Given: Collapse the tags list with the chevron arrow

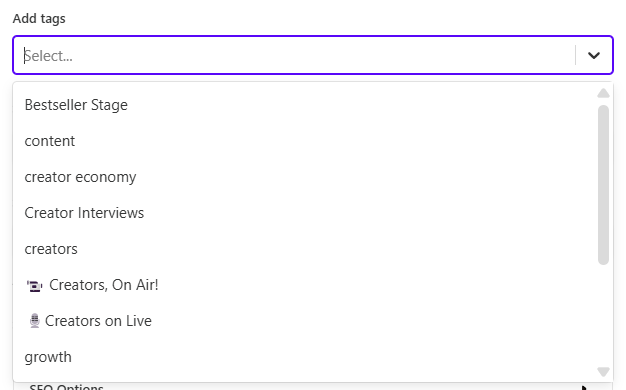Looking at the screenshot, I should [594, 55].
